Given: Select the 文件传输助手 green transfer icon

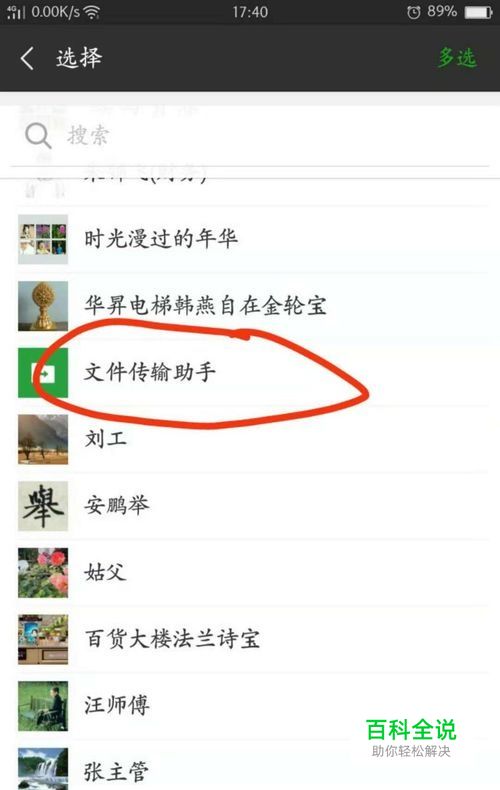Looking at the screenshot, I should [43, 373].
